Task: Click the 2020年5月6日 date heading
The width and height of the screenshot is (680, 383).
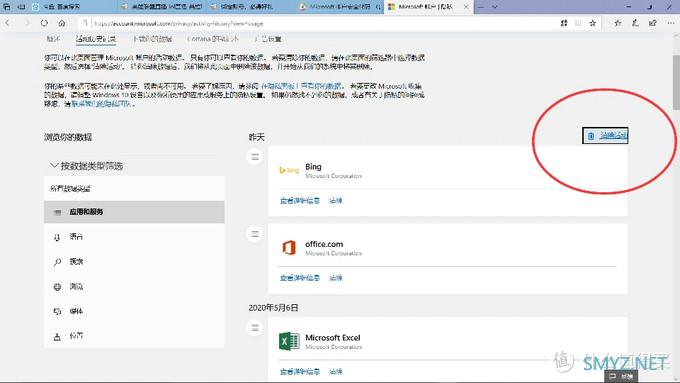Action: coord(273,308)
